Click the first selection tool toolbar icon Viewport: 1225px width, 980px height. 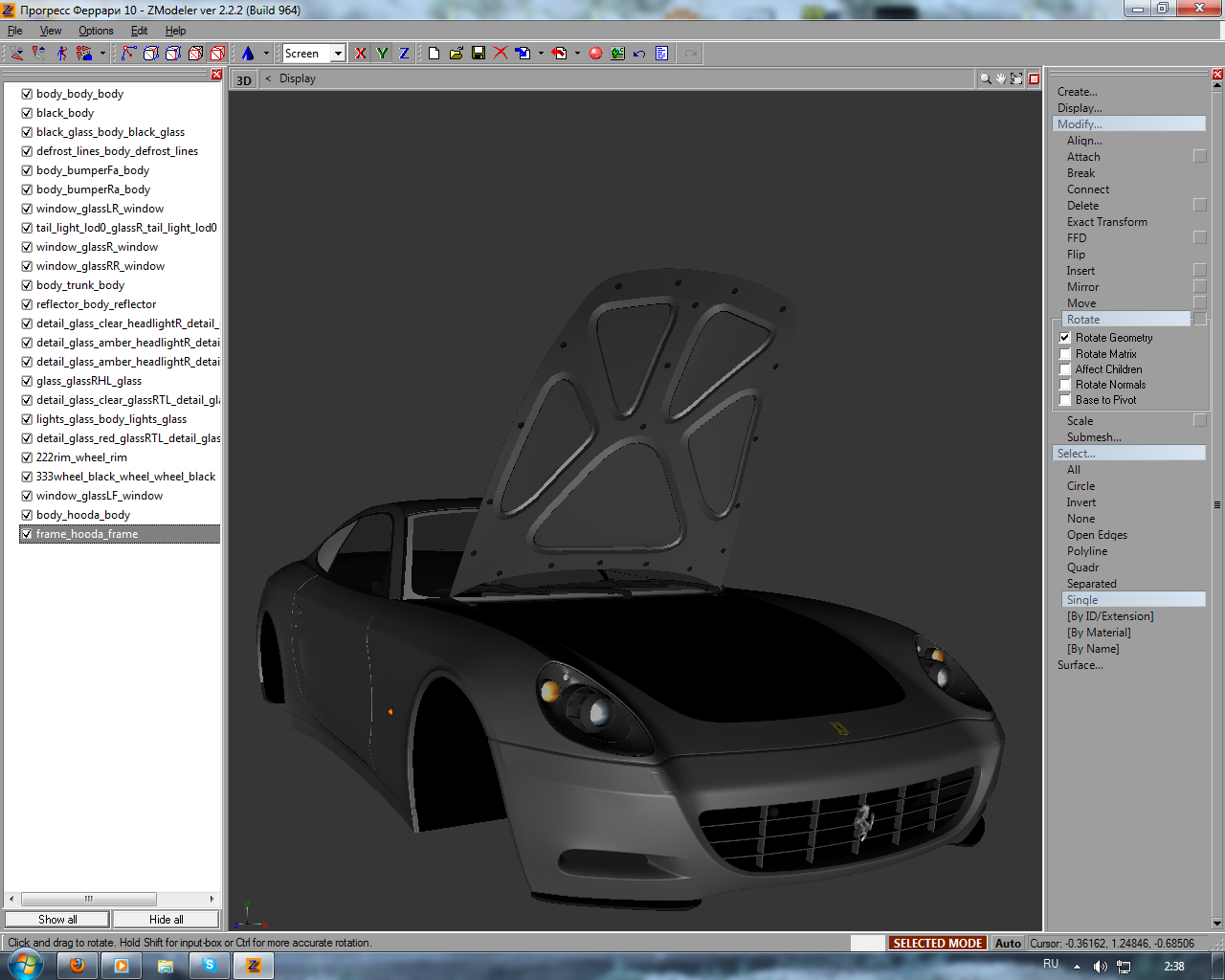pyautogui.click(x=17, y=54)
